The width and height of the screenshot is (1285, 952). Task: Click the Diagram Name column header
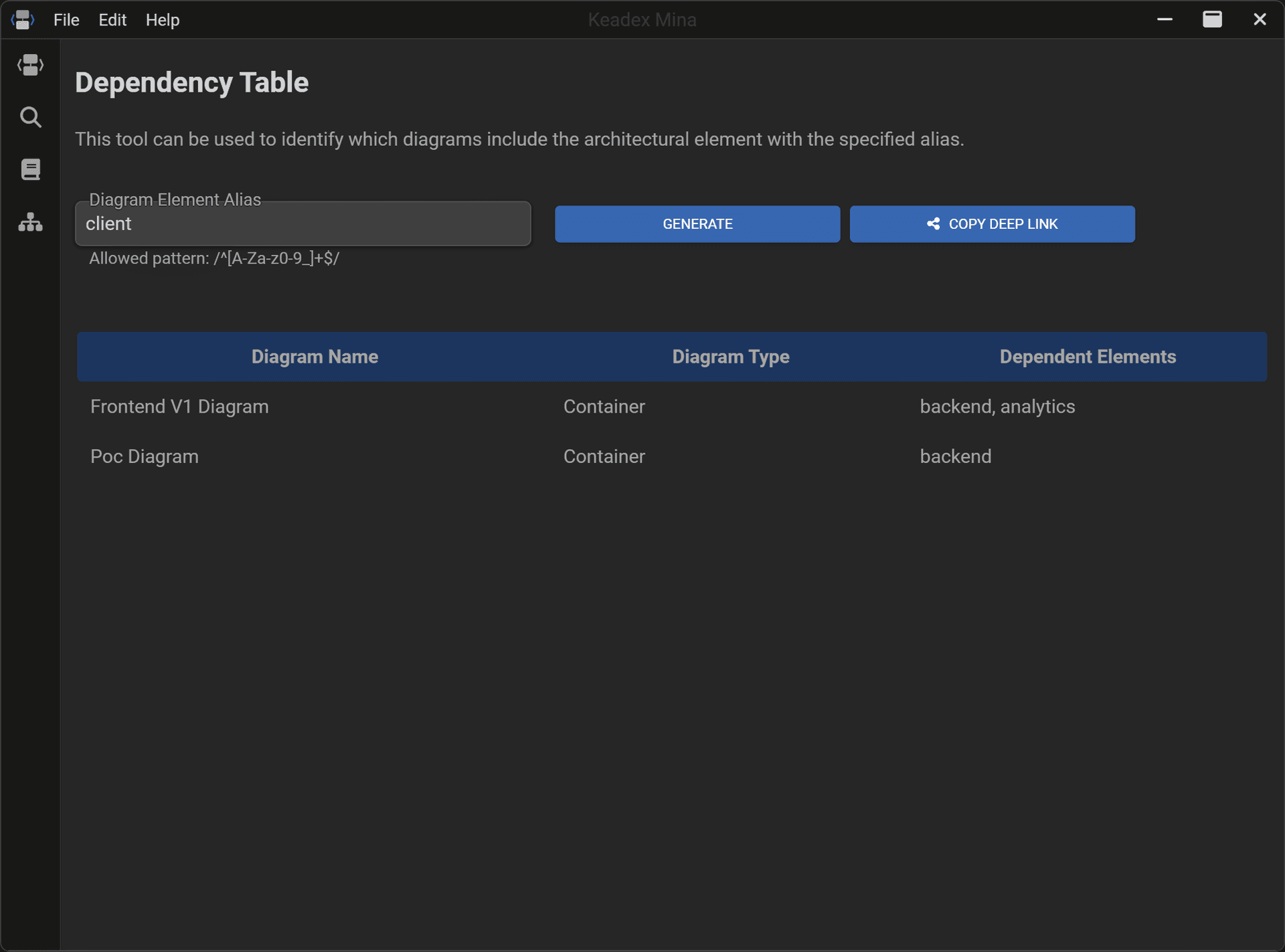pyautogui.click(x=315, y=357)
